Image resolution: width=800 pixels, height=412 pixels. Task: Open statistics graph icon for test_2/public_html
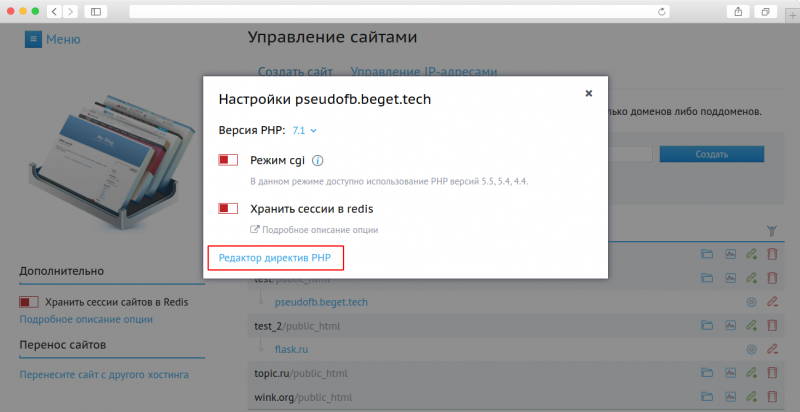pyautogui.click(x=731, y=325)
